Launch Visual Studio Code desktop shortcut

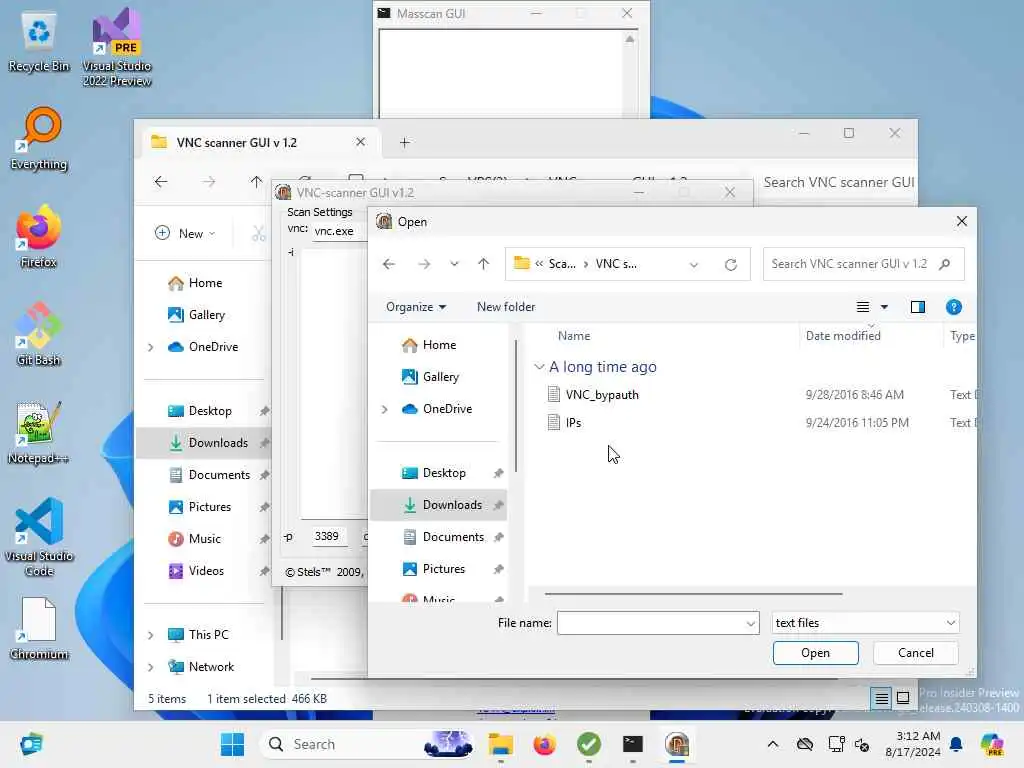39,537
